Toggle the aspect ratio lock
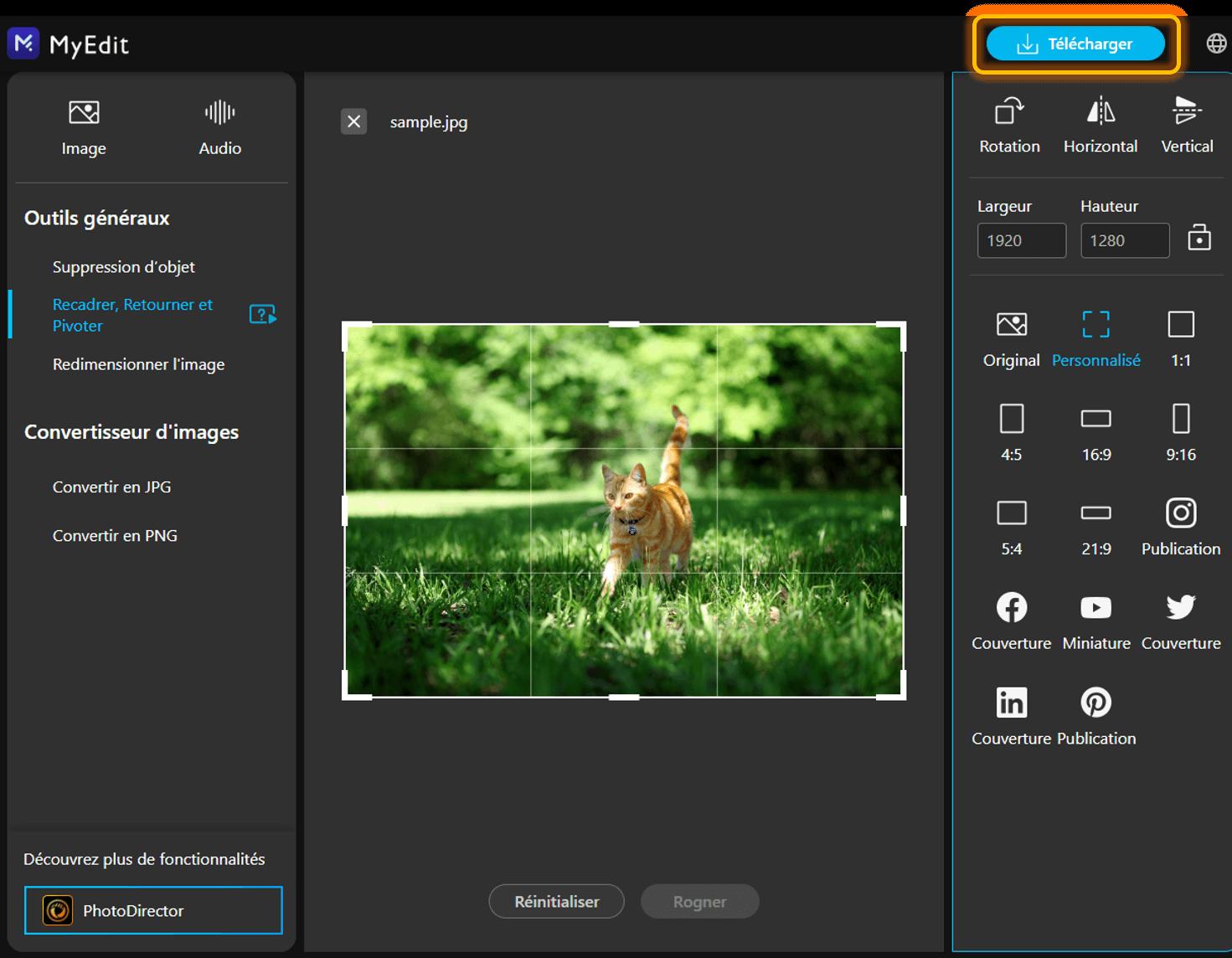The height and width of the screenshot is (958, 1232). click(x=1198, y=238)
